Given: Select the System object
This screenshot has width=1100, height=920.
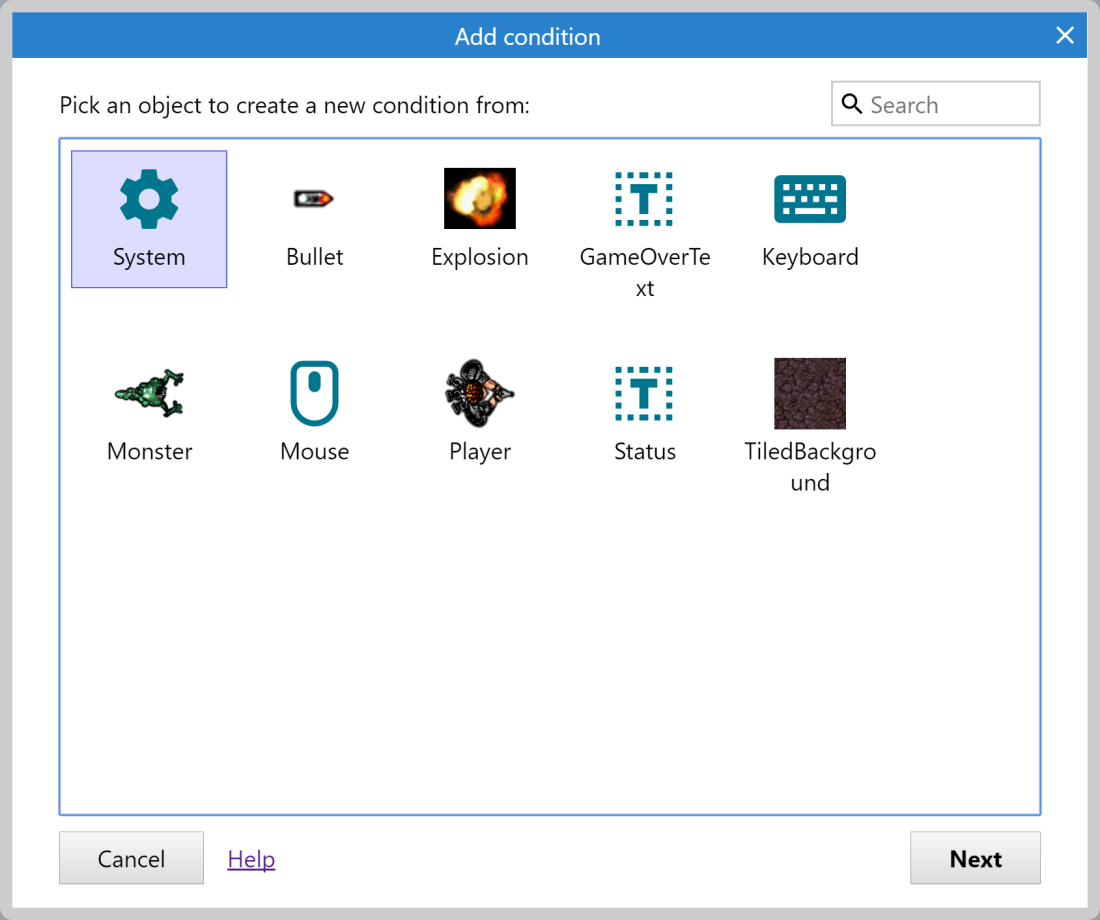Looking at the screenshot, I should [x=148, y=218].
